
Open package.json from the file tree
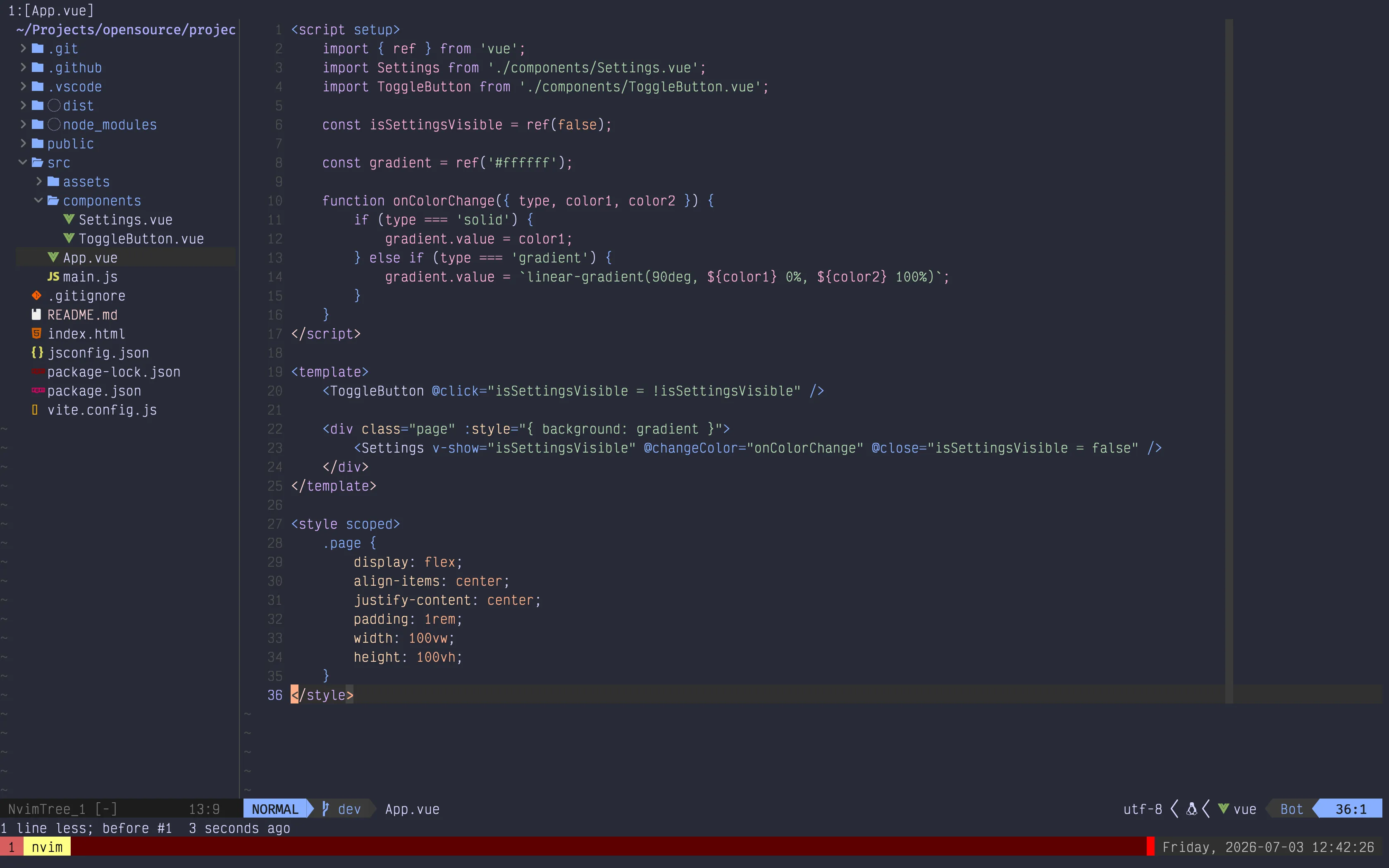[x=94, y=390]
